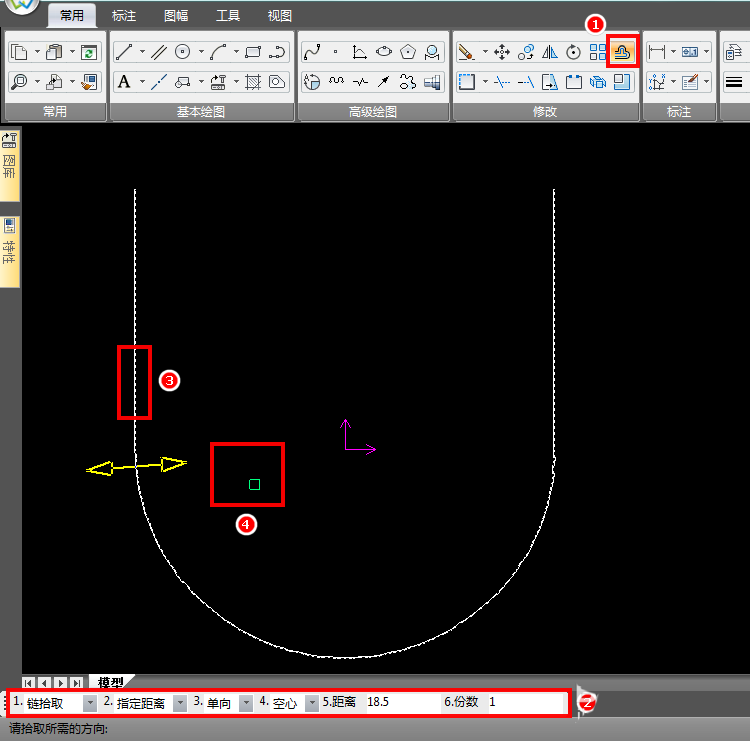
Task: Select the Hatch fill tool
Action: coord(253,82)
